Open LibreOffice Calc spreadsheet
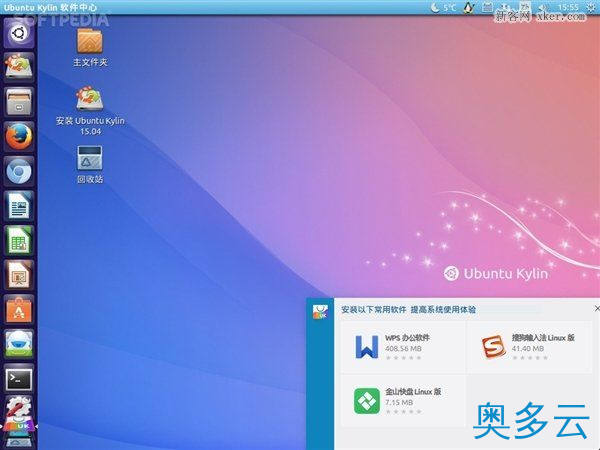This screenshot has width=600, height=450. [x=18, y=240]
